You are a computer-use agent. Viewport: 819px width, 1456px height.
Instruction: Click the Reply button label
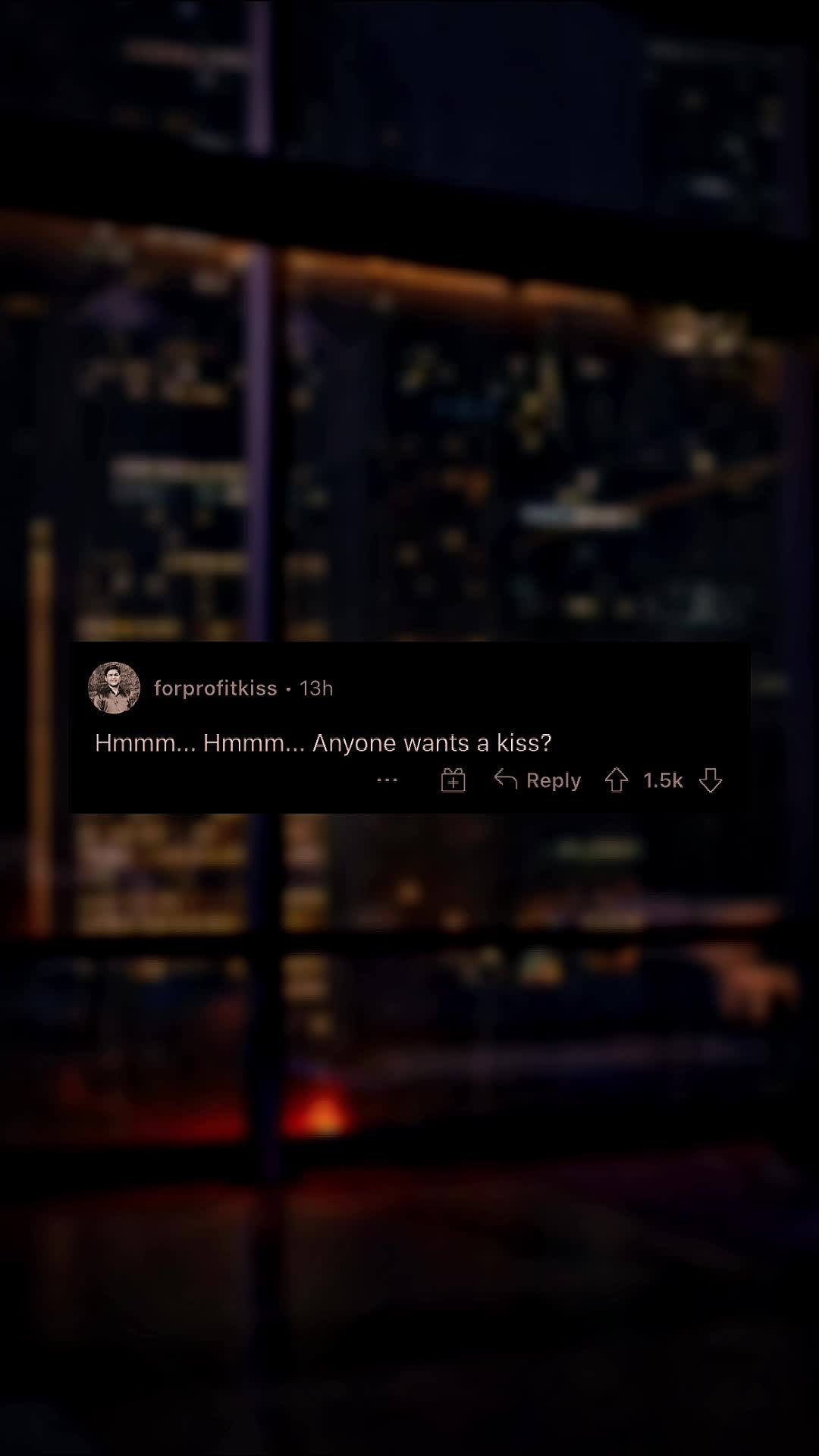pos(554,781)
